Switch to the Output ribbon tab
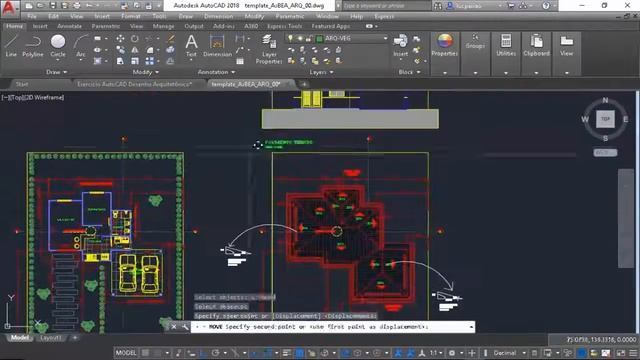The width and height of the screenshot is (640, 360). [x=194, y=26]
